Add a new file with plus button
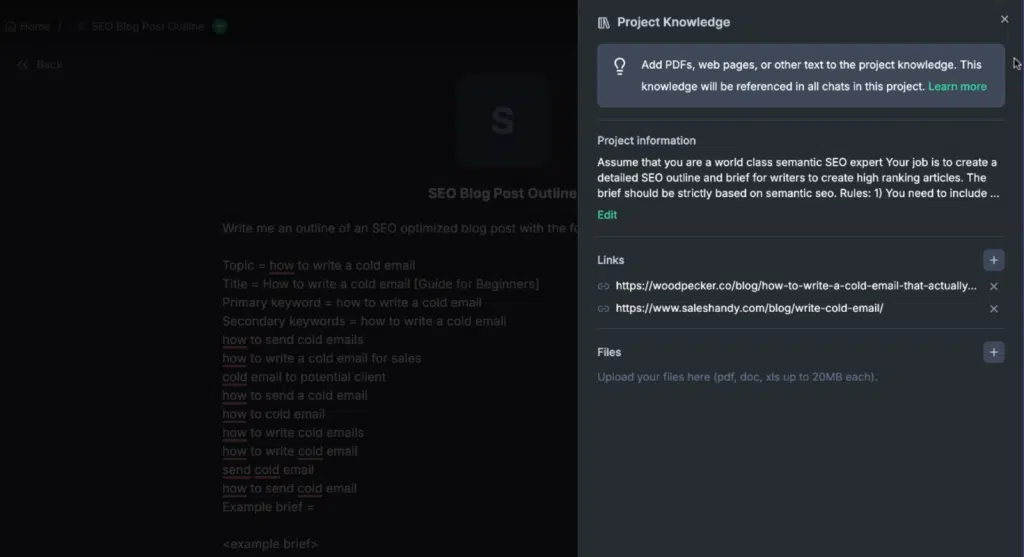Screen dimensions: 1024x557 pos(993,352)
